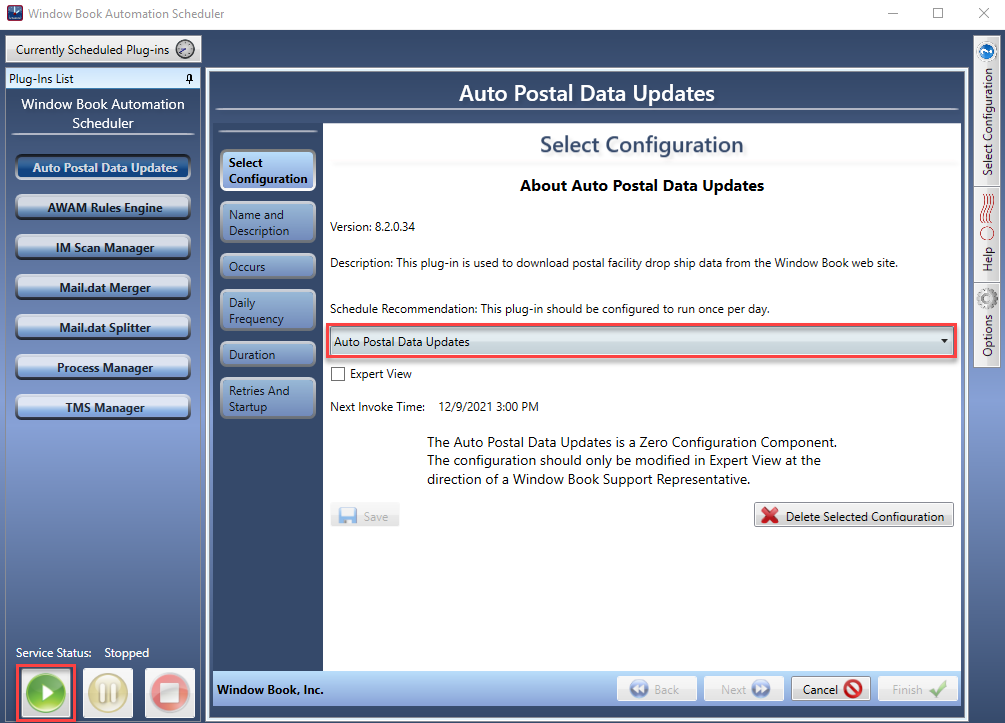This screenshot has height=723, width=1005.
Task: Open the Process Manager plug-in
Action: coord(103,368)
